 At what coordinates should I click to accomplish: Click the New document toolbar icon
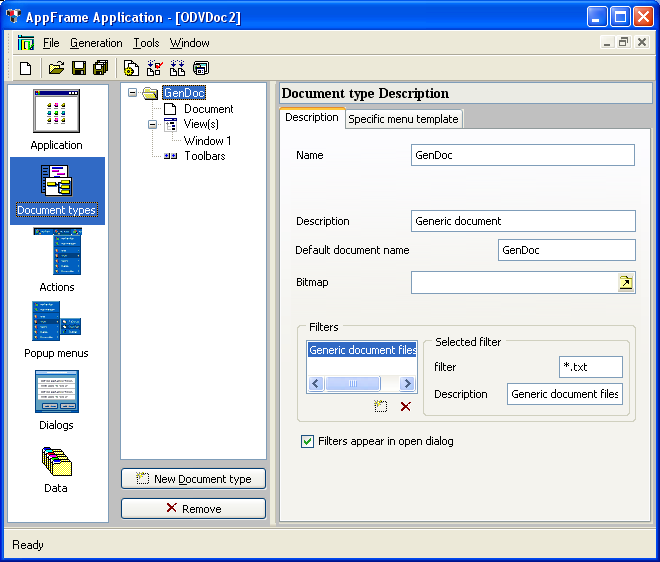(26, 68)
